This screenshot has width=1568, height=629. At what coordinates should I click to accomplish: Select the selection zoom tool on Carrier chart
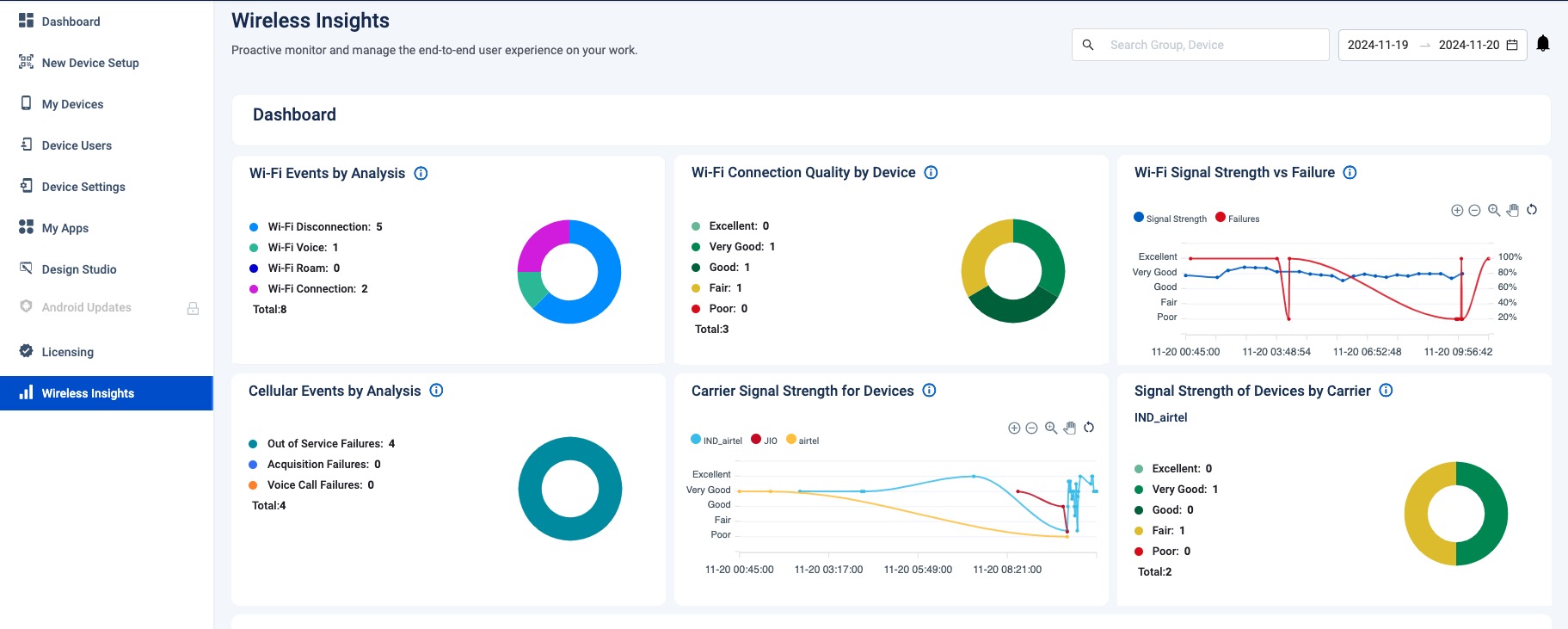[x=1051, y=428]
